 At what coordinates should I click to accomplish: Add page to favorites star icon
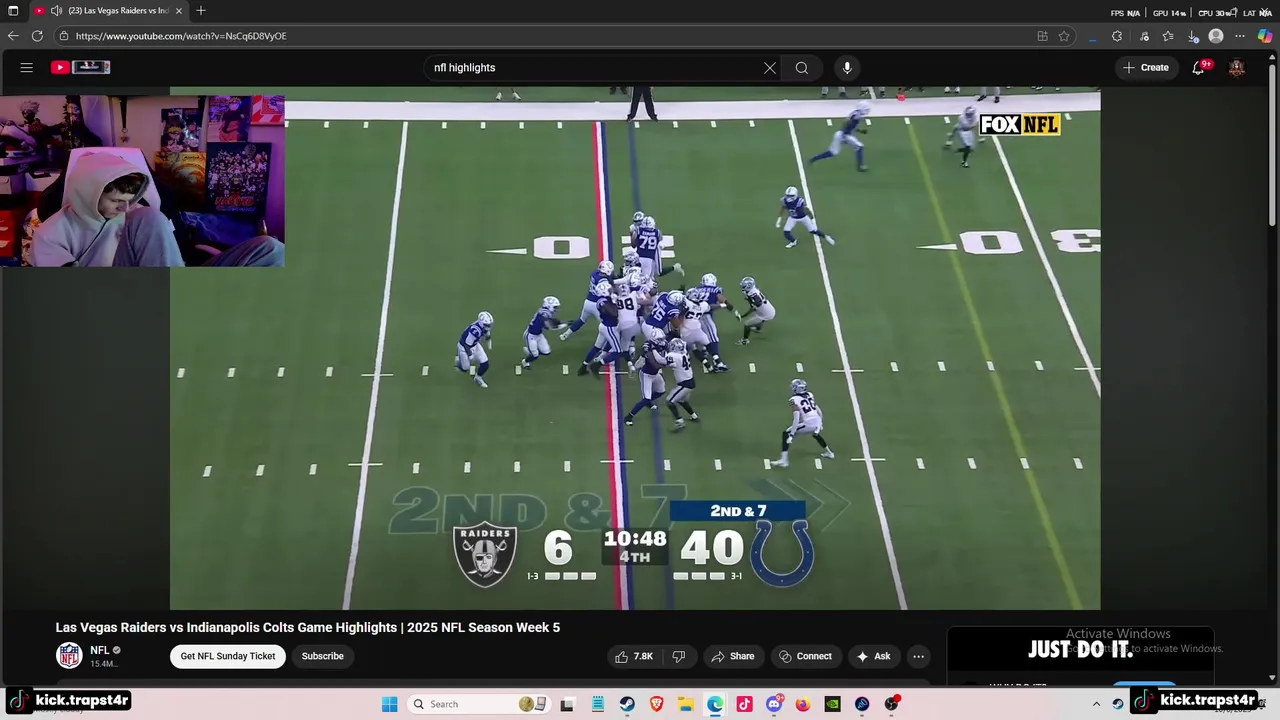(x=1064, y=36)
